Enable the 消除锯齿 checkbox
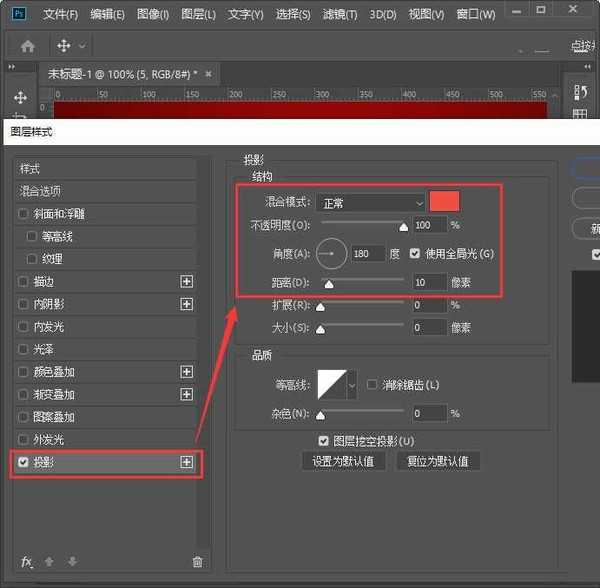 click(x=372, y=384)
